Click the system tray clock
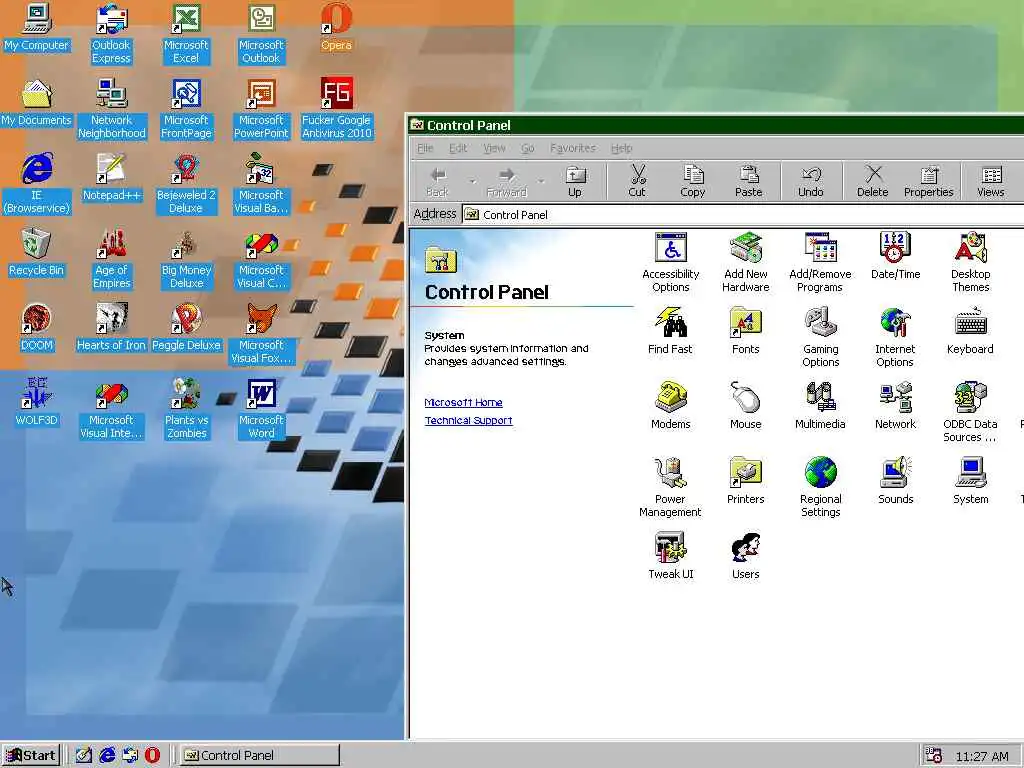 coord(982,756)
